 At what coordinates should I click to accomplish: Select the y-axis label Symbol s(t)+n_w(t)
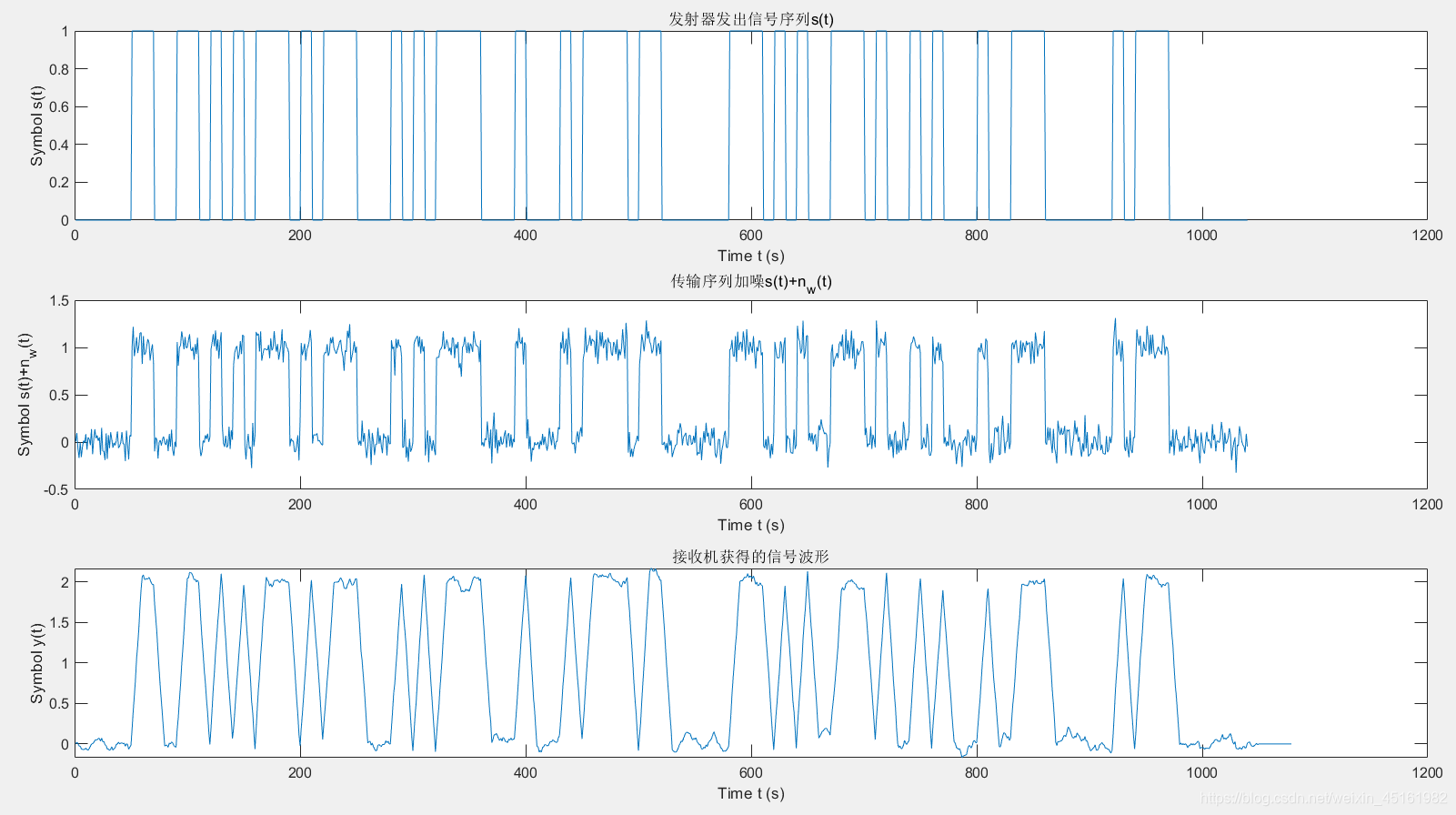tap(26, 395)
